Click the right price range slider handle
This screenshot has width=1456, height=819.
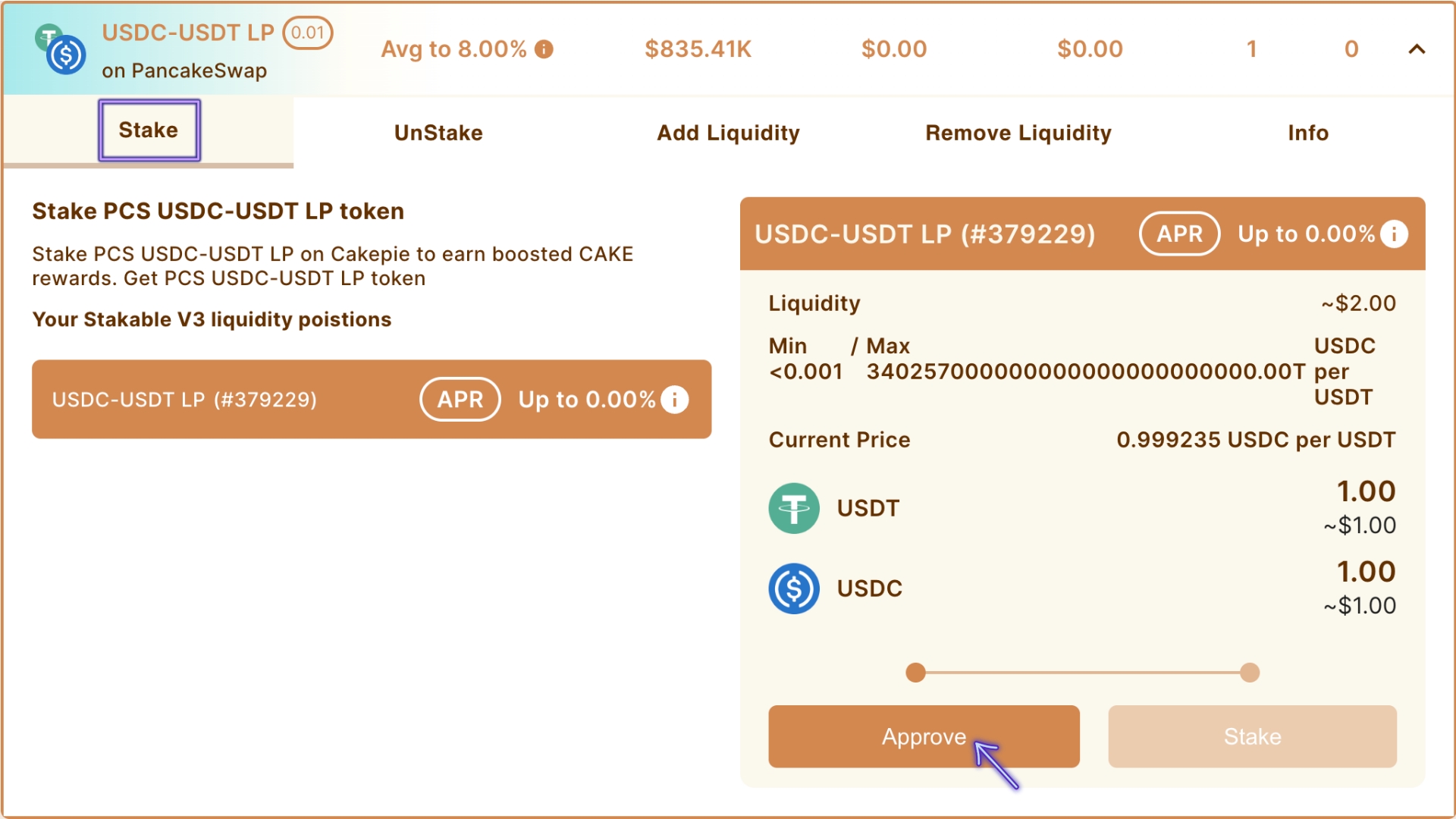click(1250, 673)
